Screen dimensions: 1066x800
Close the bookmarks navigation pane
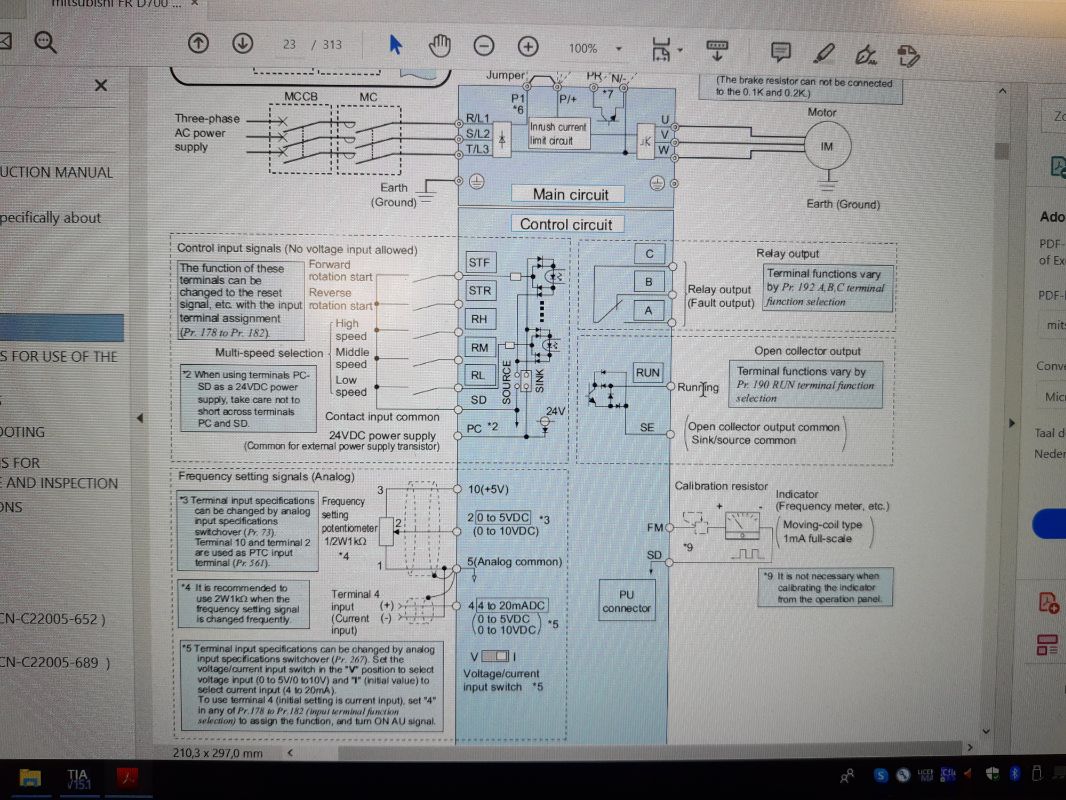coord(101,85)
